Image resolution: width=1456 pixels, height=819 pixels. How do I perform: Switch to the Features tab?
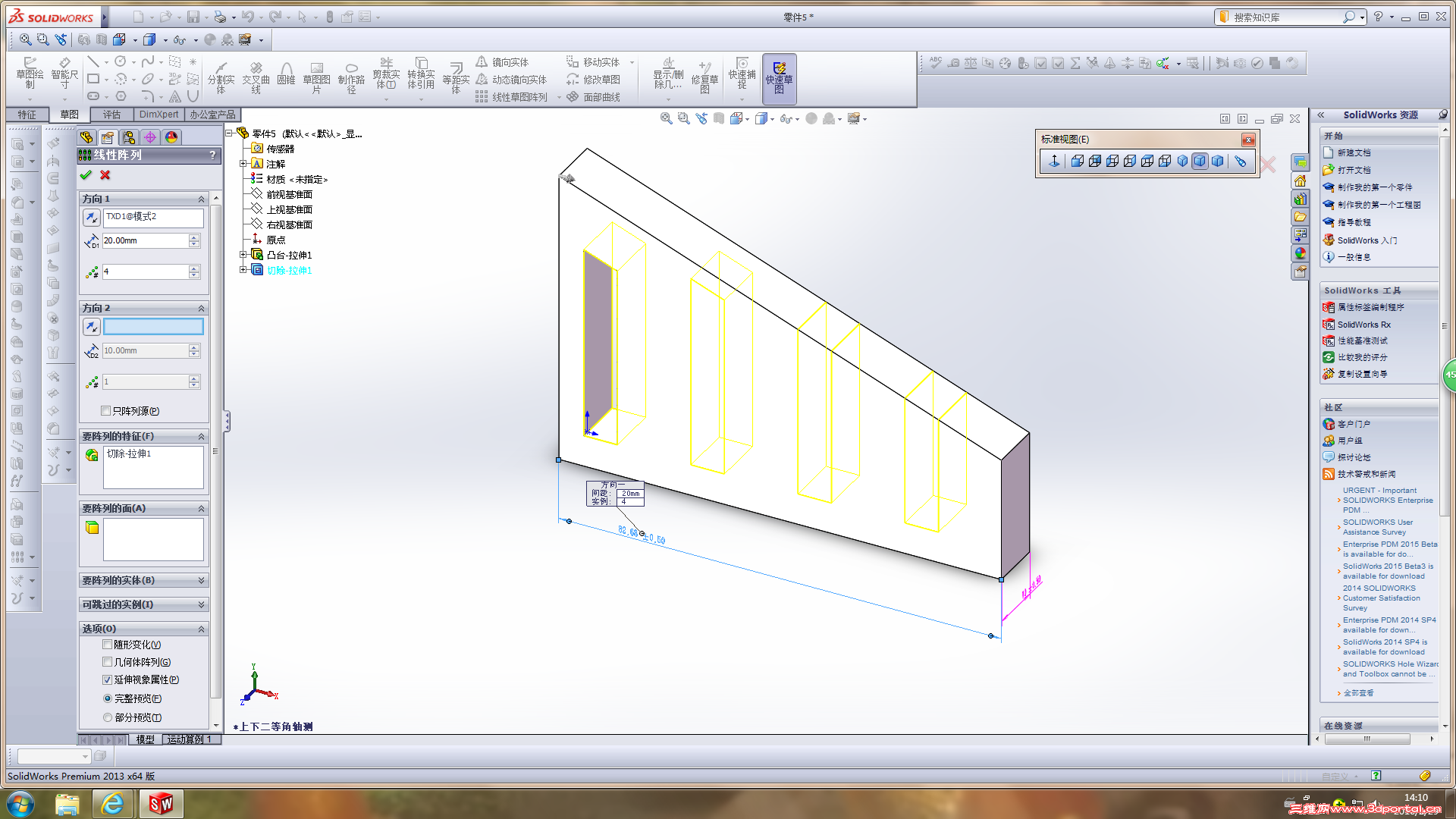(x=27, y=115)
